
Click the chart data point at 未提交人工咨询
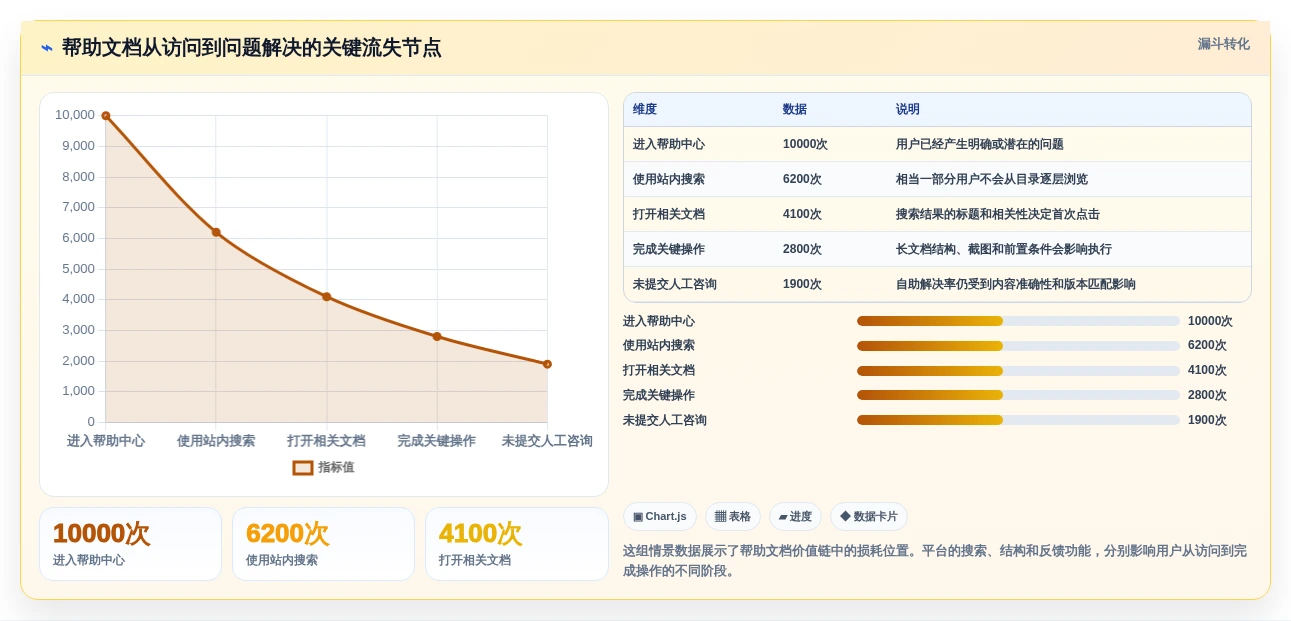tap(547, 364)
